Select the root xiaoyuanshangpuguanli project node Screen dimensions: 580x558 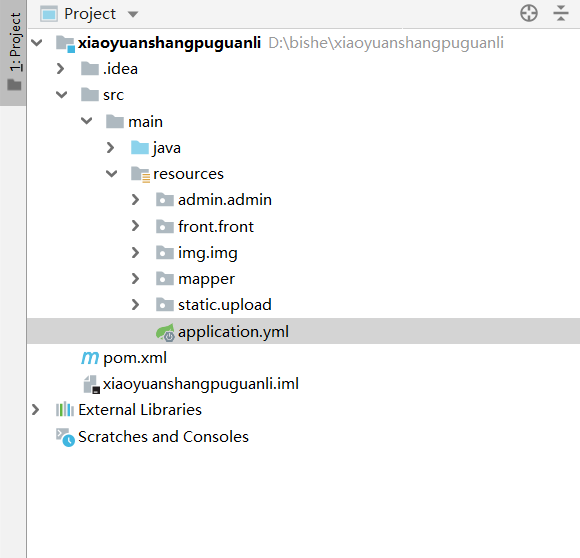[x=169, y=43]
